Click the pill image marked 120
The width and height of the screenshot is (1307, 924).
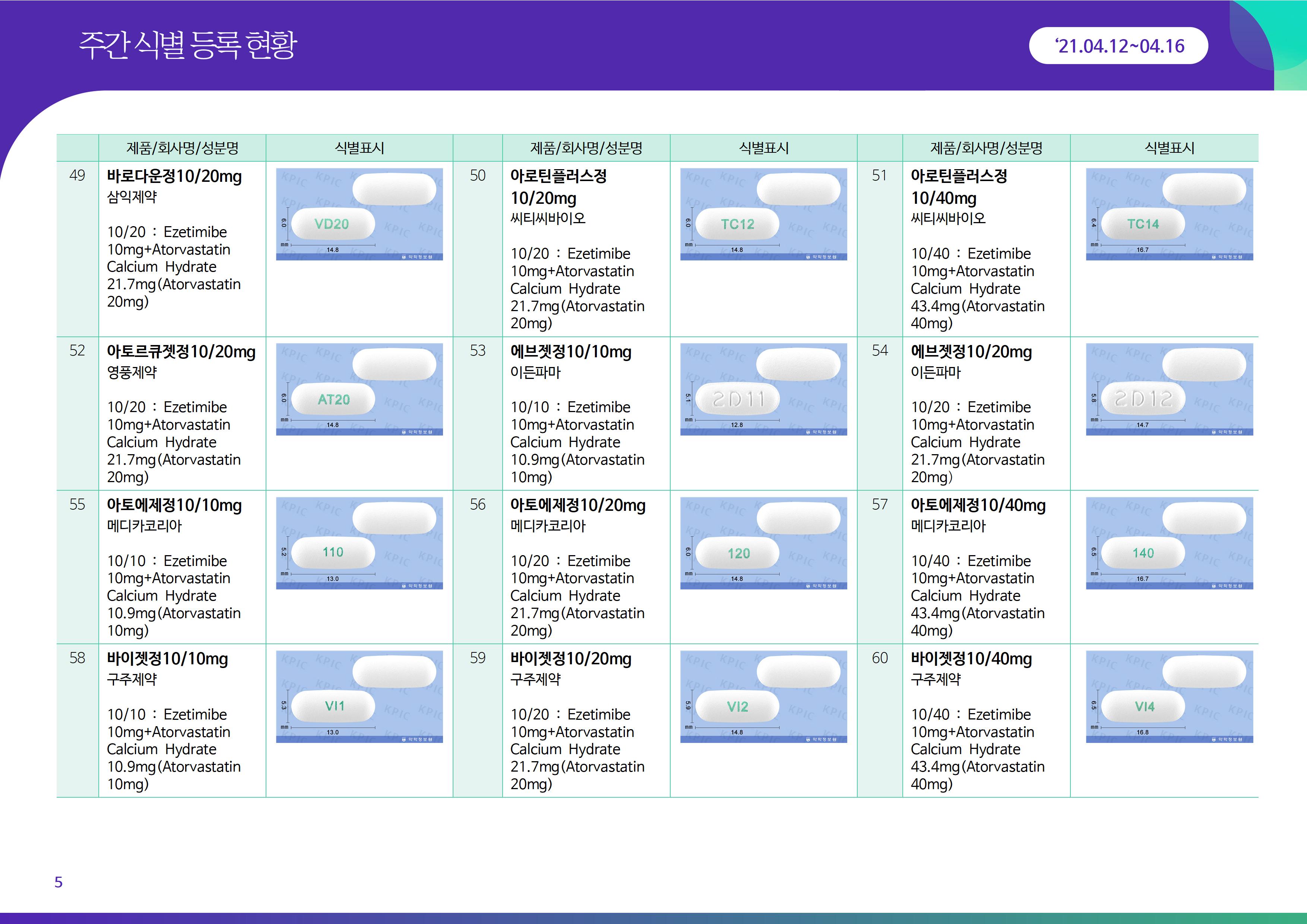point(763,543)
